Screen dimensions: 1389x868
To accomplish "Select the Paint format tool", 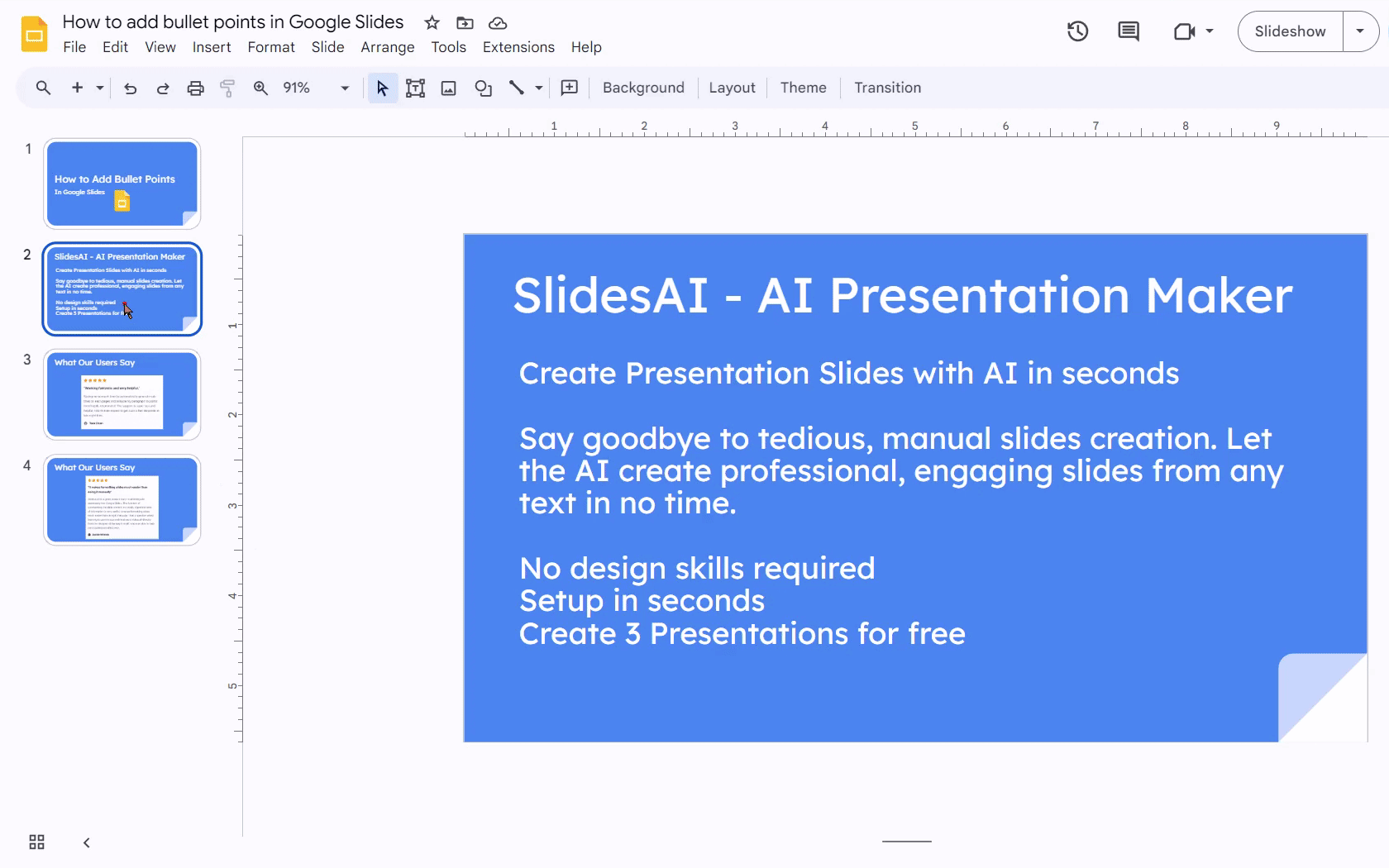I will point(227,88).
